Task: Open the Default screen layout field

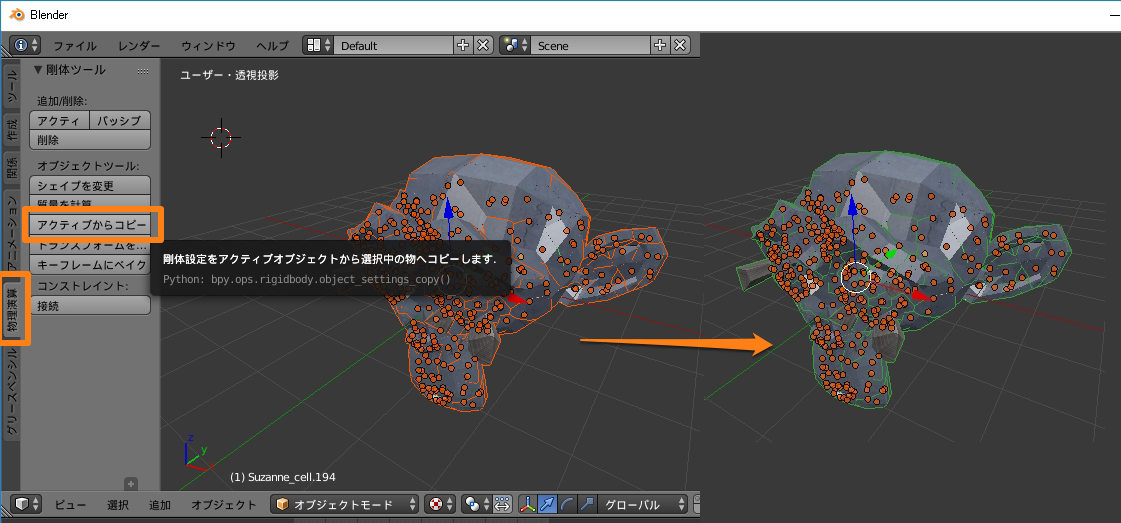Action: click(x=393, y=45)
